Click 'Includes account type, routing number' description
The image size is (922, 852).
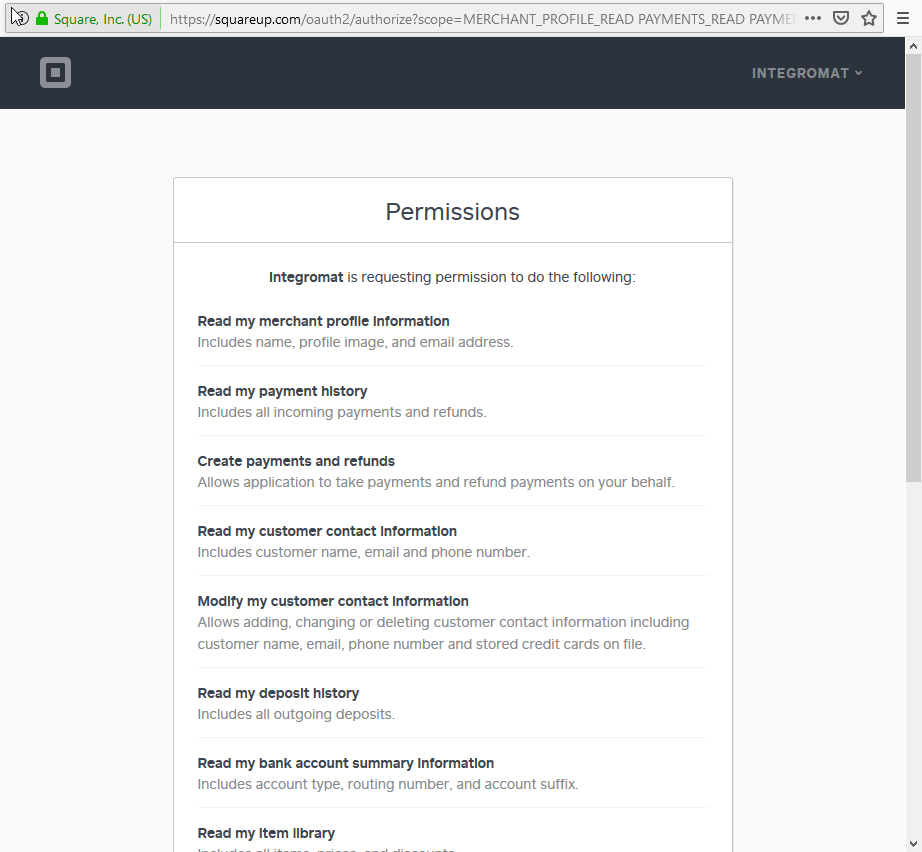pos(388,784)
